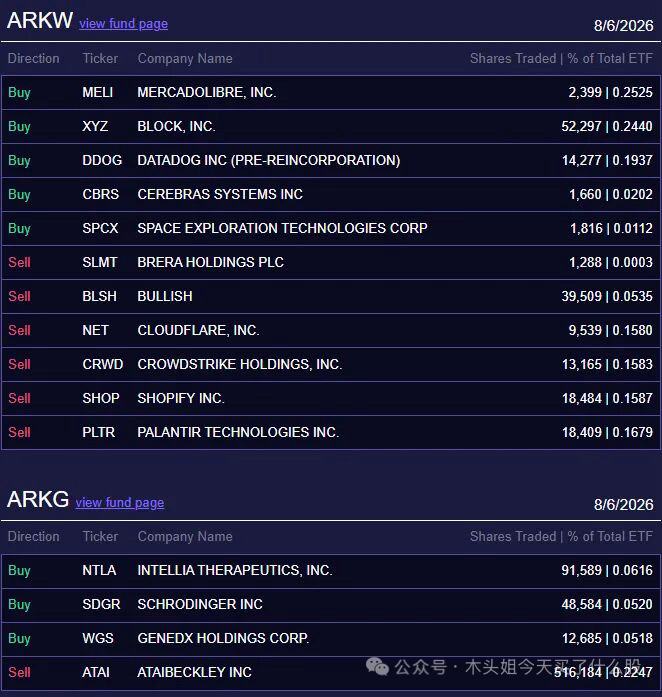Click the 9,539 | 0.1580 value
This screenshot has height=697, width=662.
pos(610,330)
